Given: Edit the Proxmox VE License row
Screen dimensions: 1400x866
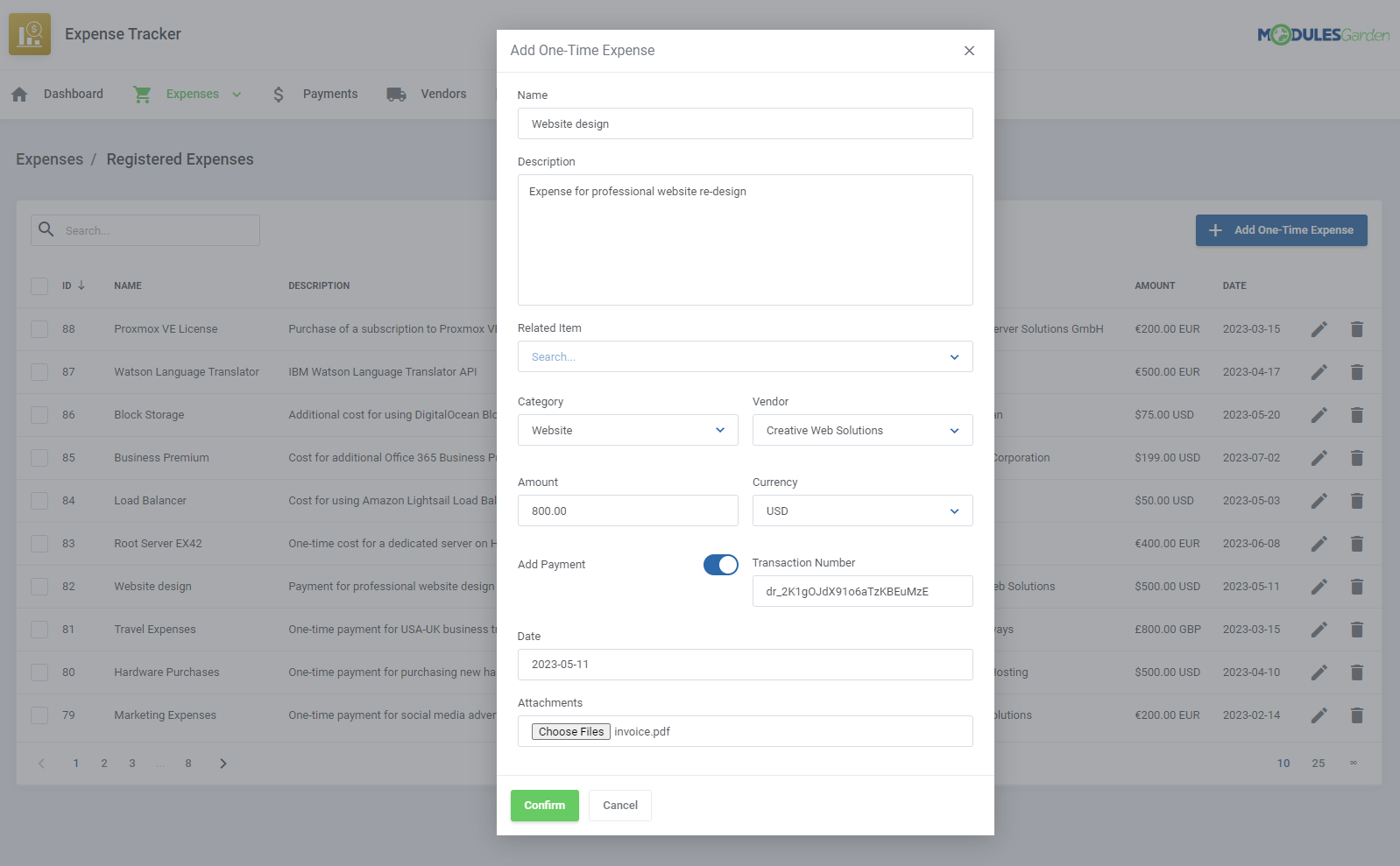Looking at the screenshot, I should (x=1319, y=329).
